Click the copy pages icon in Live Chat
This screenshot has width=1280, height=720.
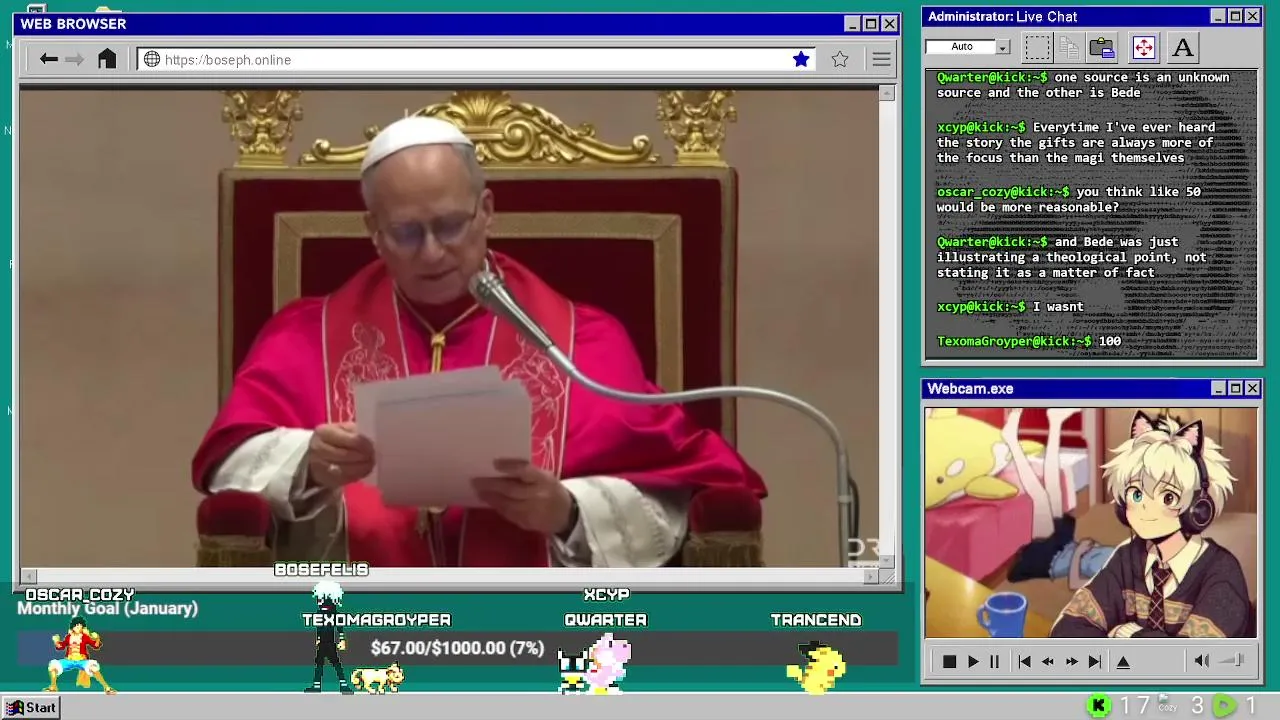(1069, 47)
